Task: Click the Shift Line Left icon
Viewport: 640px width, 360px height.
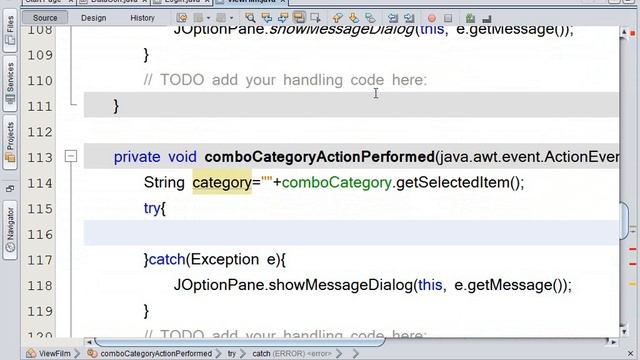Action: (x=393, y=18)
